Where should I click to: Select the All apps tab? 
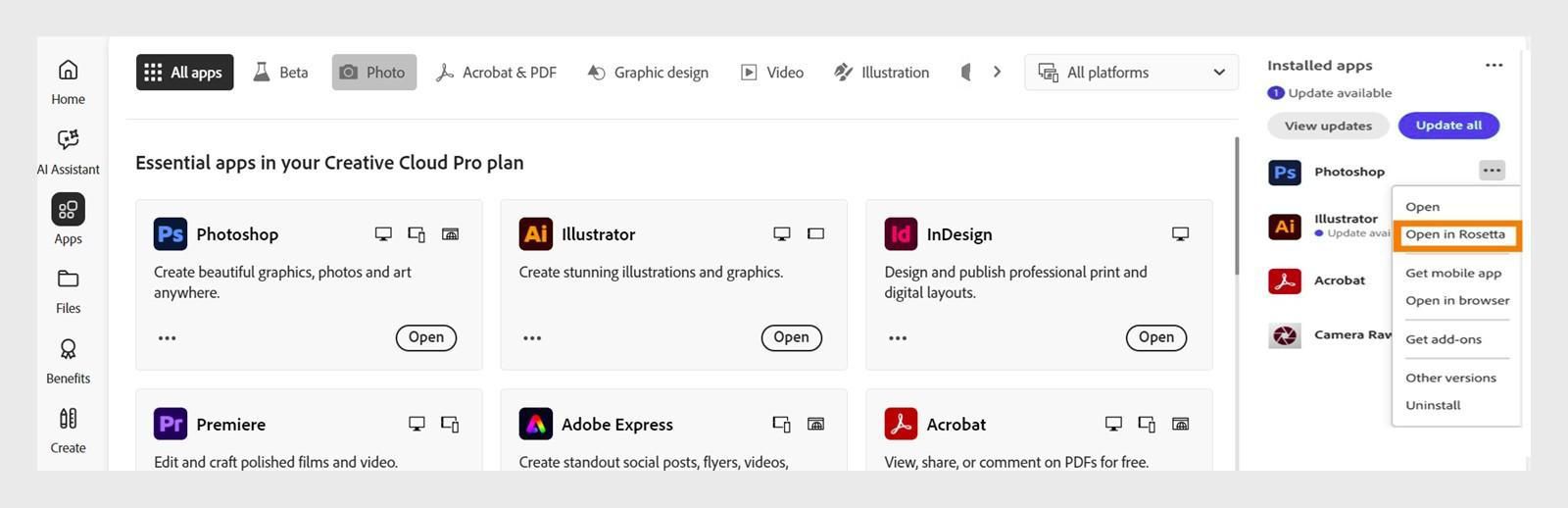click(x=184, y=73)
